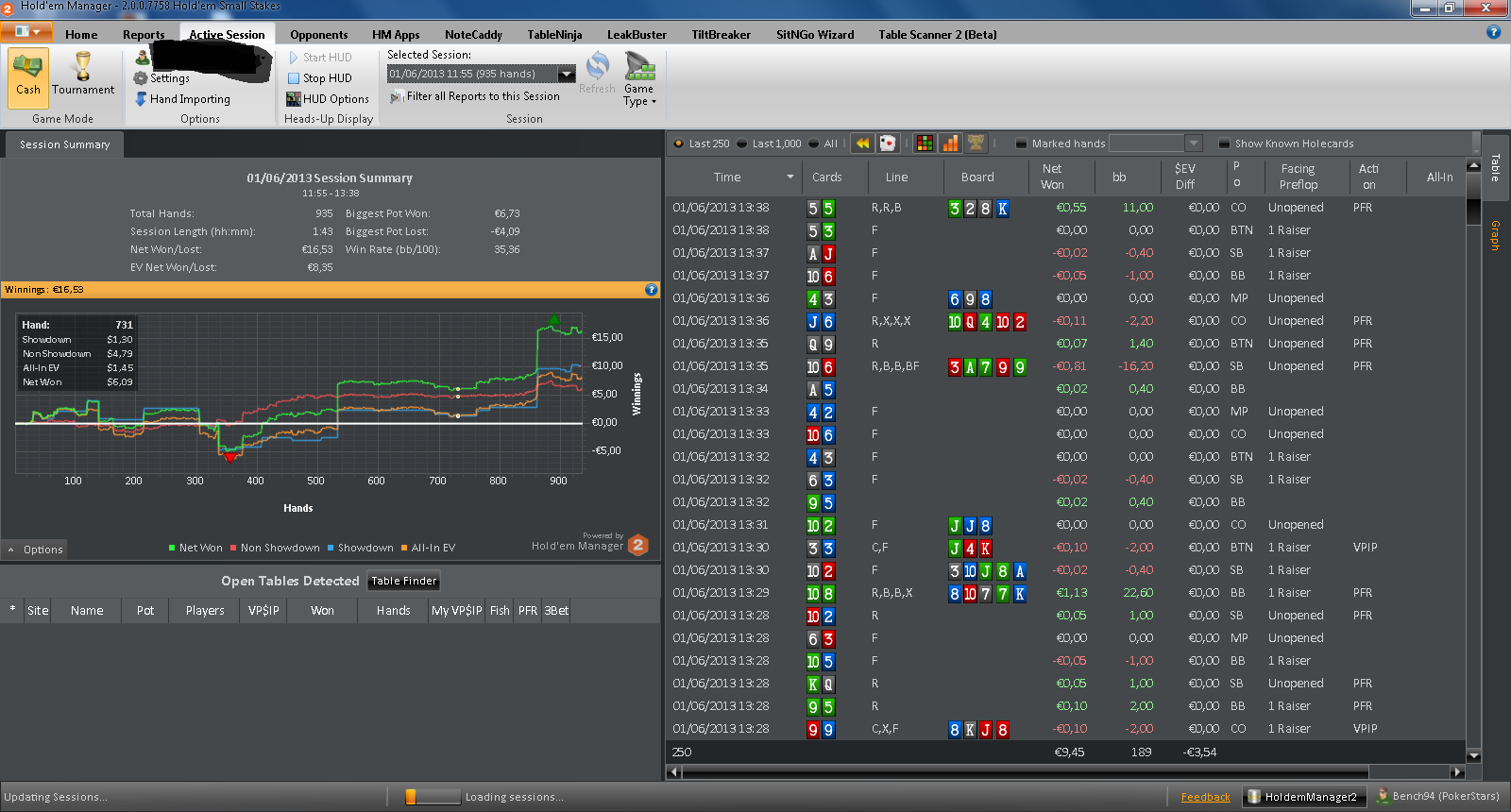Open Settings gear option

[x=161, y=78]
